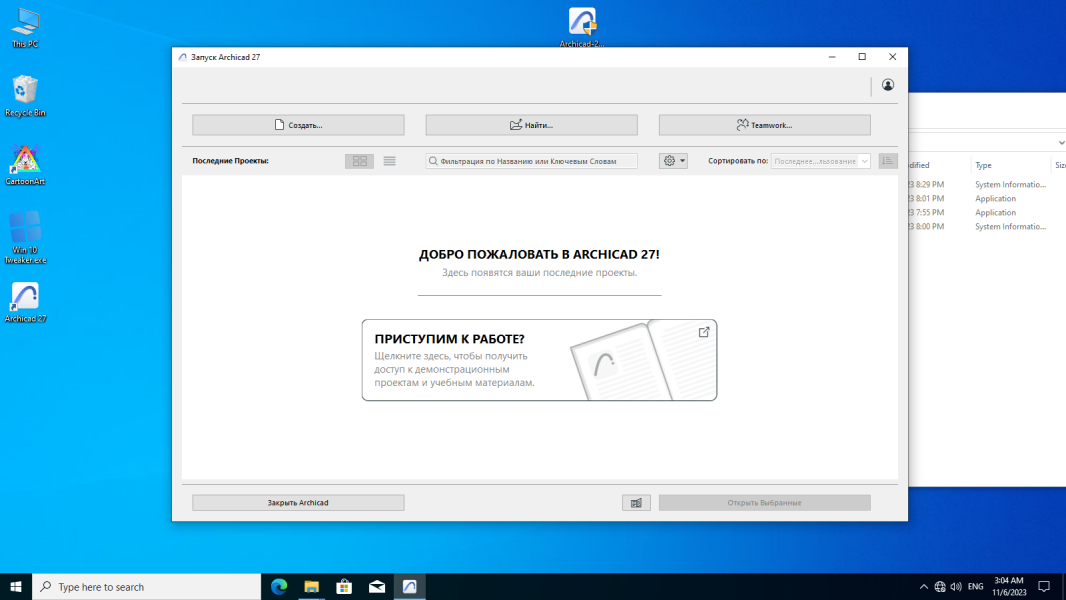Switch recent projects to list view

coord(390,161)
